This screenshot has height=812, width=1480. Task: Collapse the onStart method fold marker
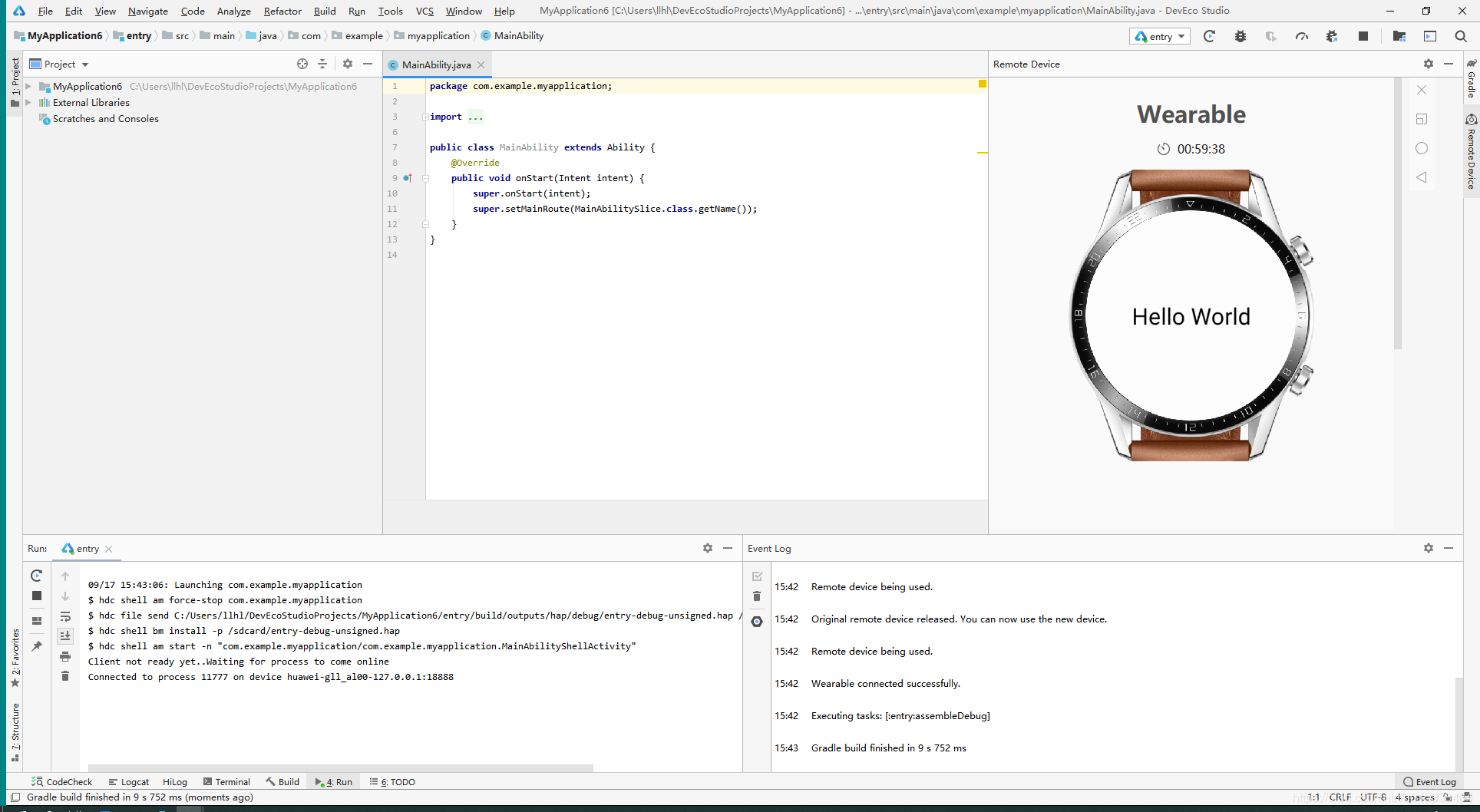click(x=425, y=178)
